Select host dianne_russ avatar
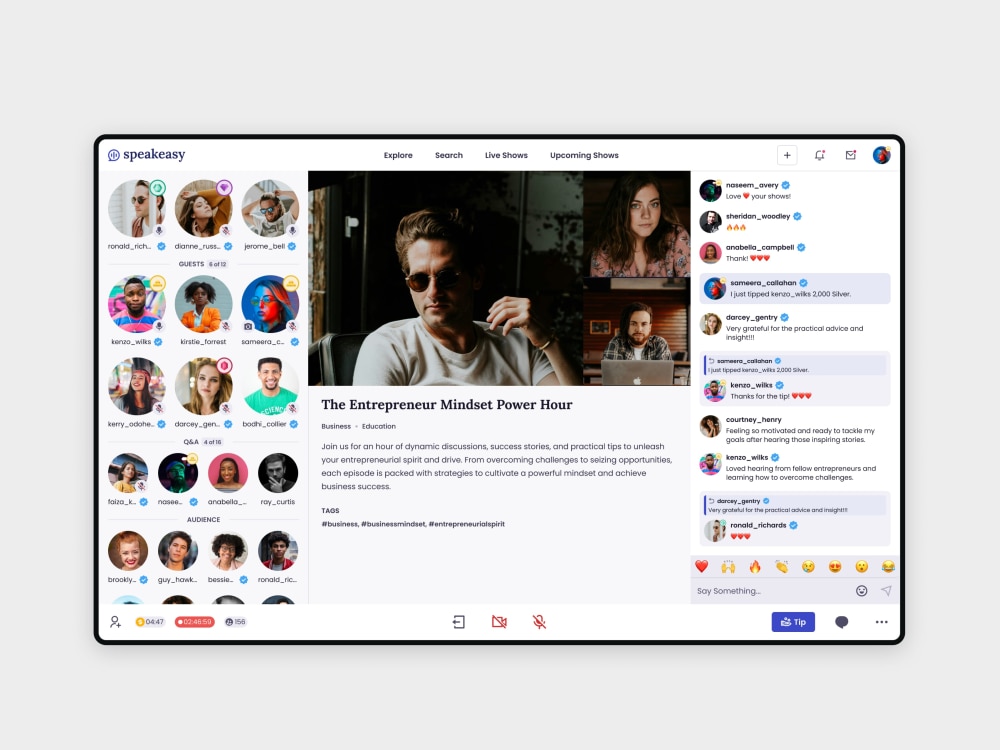Viewport: 1000px width, 750px height. (x=203, y=209)
